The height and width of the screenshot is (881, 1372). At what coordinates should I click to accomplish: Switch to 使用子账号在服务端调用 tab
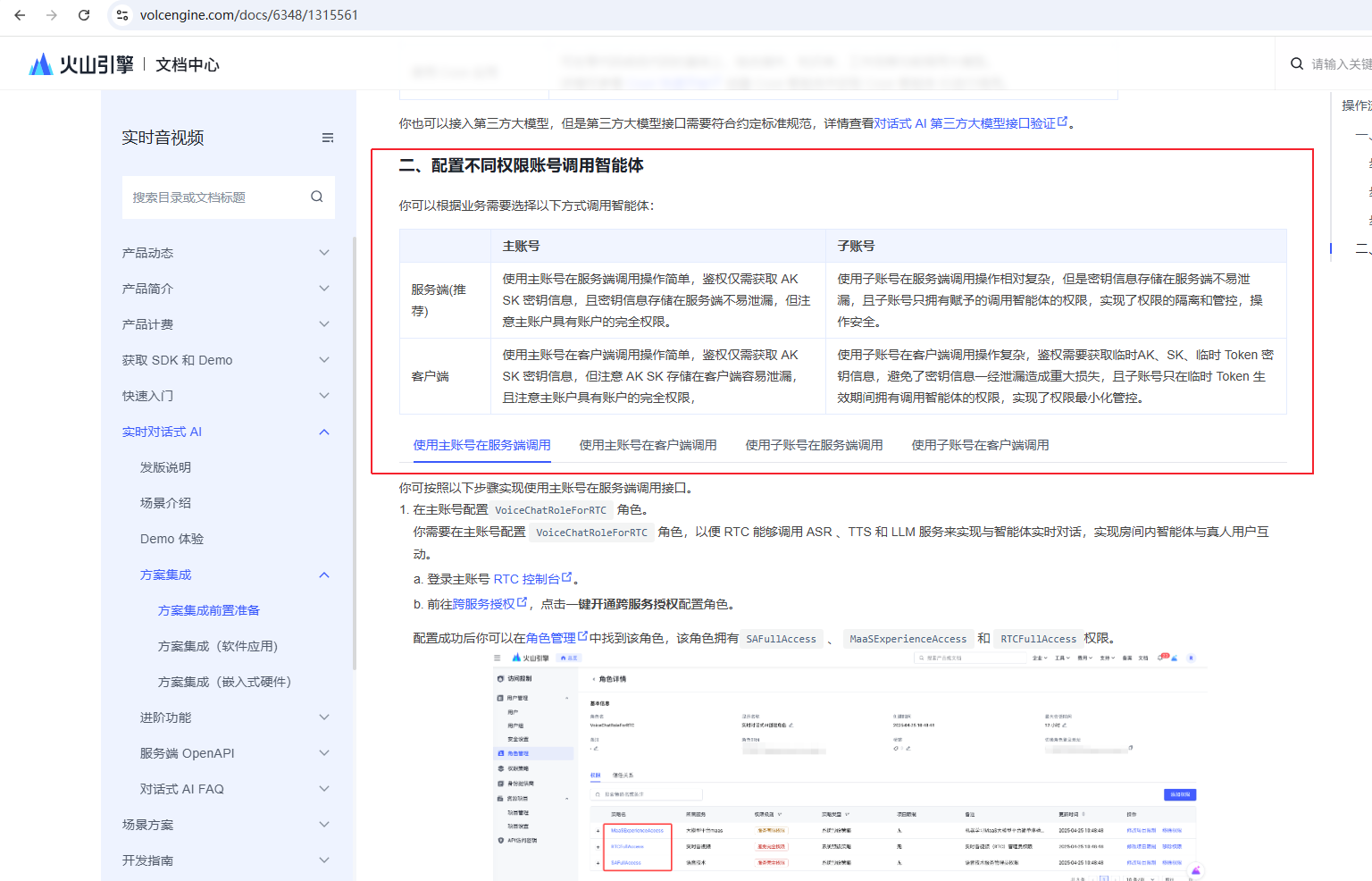pyautogui.click(x=815, y=445)
